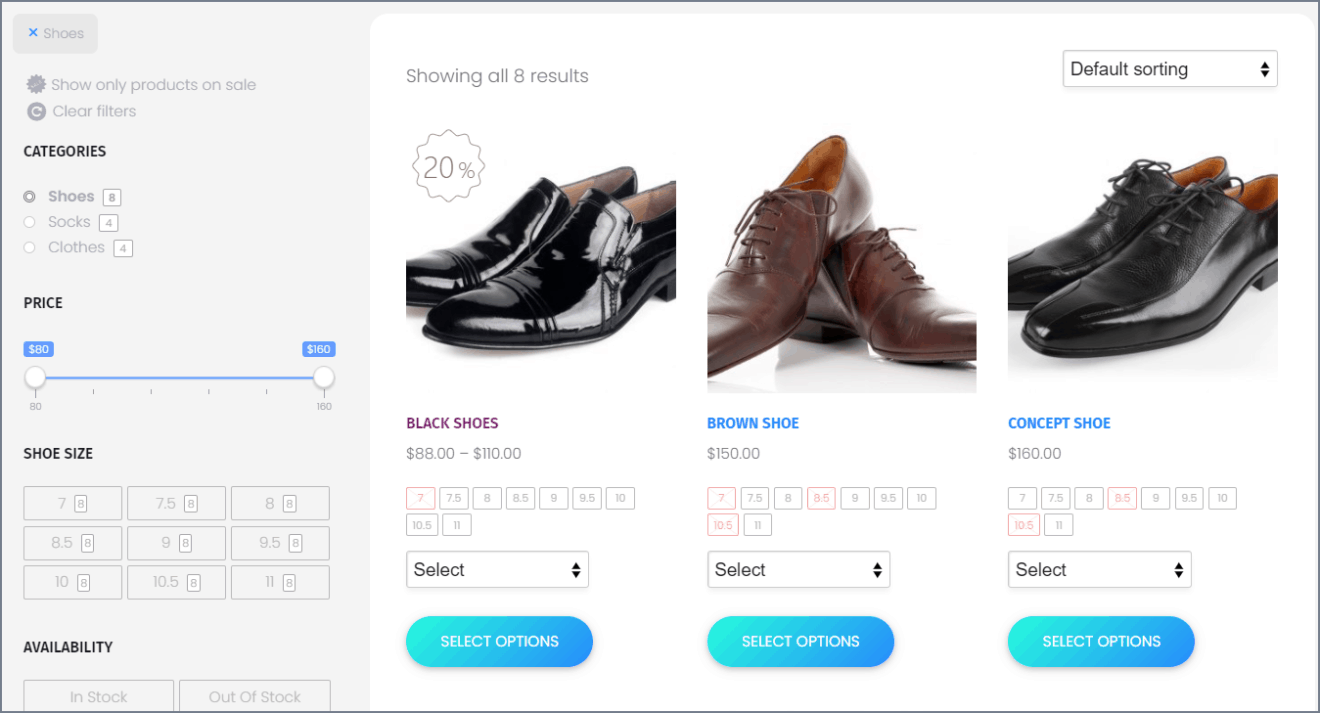This screenshot has width=1320, height=713.
Task: Open the Select dropdown under Brown Shoe
Action: (798, 569)
